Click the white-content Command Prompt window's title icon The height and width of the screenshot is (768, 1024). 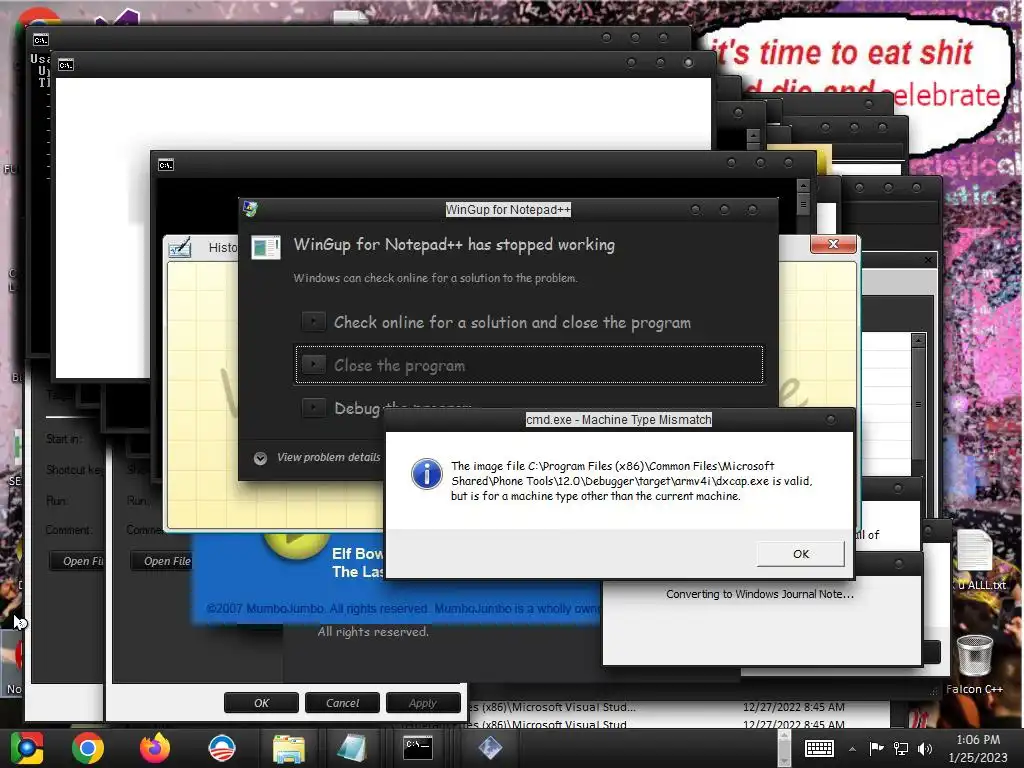pyautogui.click(x=66, y=65)
